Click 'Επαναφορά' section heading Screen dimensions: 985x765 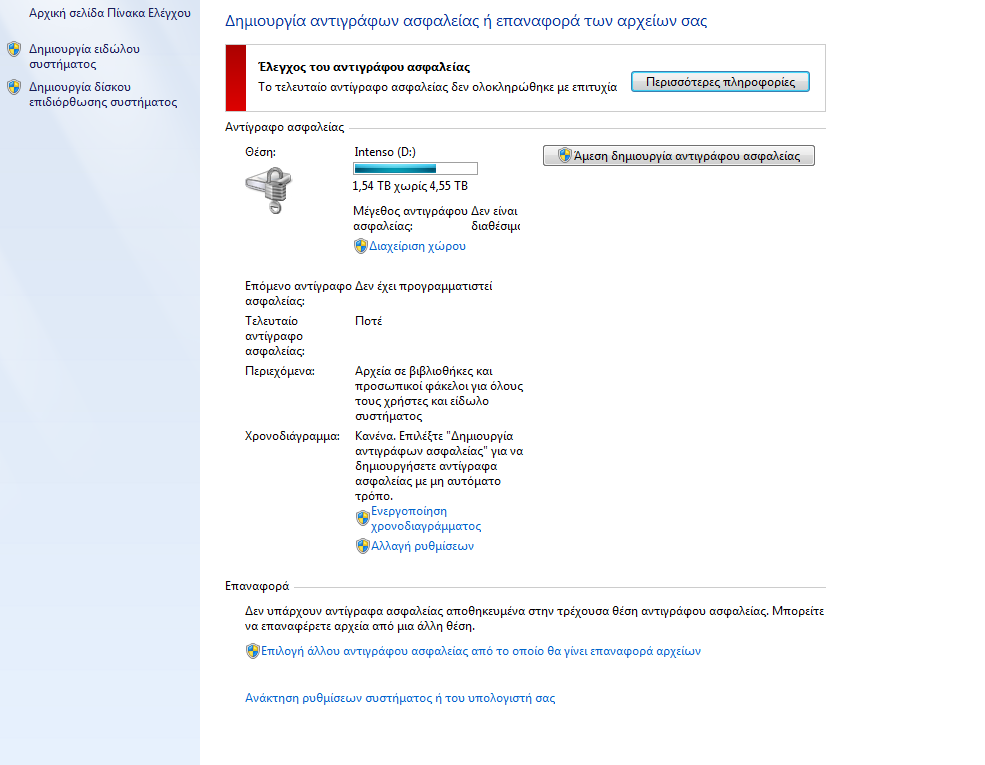(x=257, y=586)
